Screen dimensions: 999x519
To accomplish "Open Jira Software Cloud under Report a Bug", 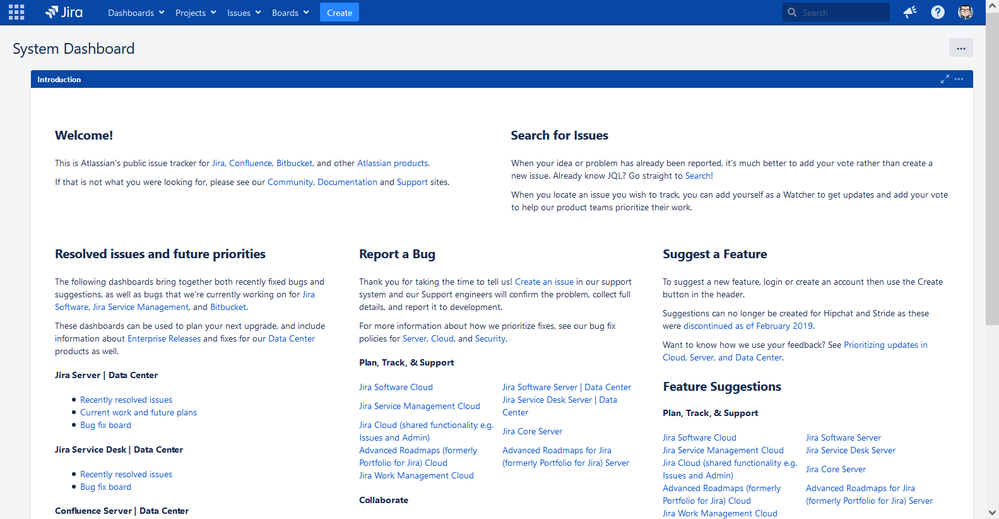I will [x=396, y=387].
